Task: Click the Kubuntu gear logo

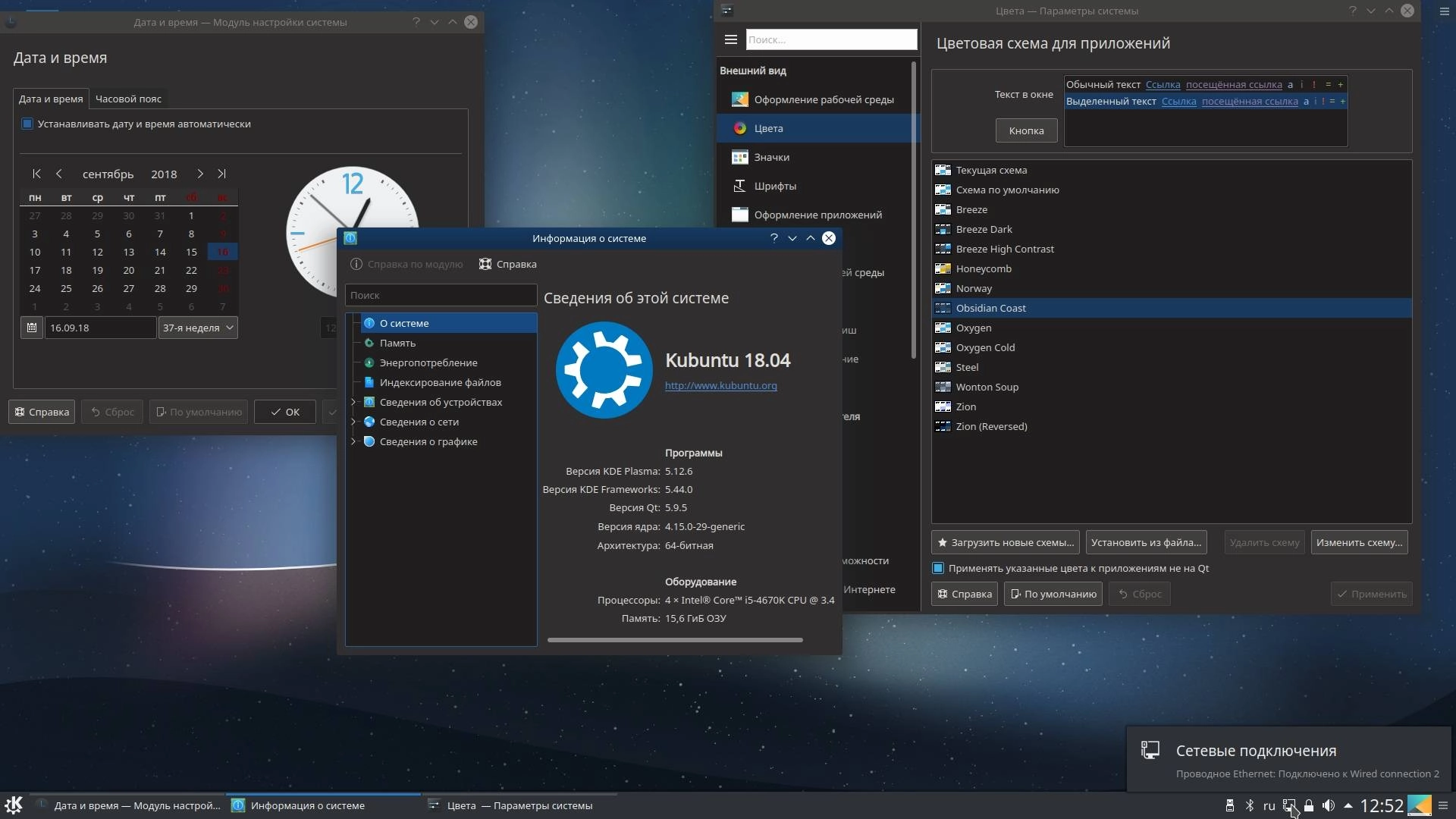Action: (604, 370)
